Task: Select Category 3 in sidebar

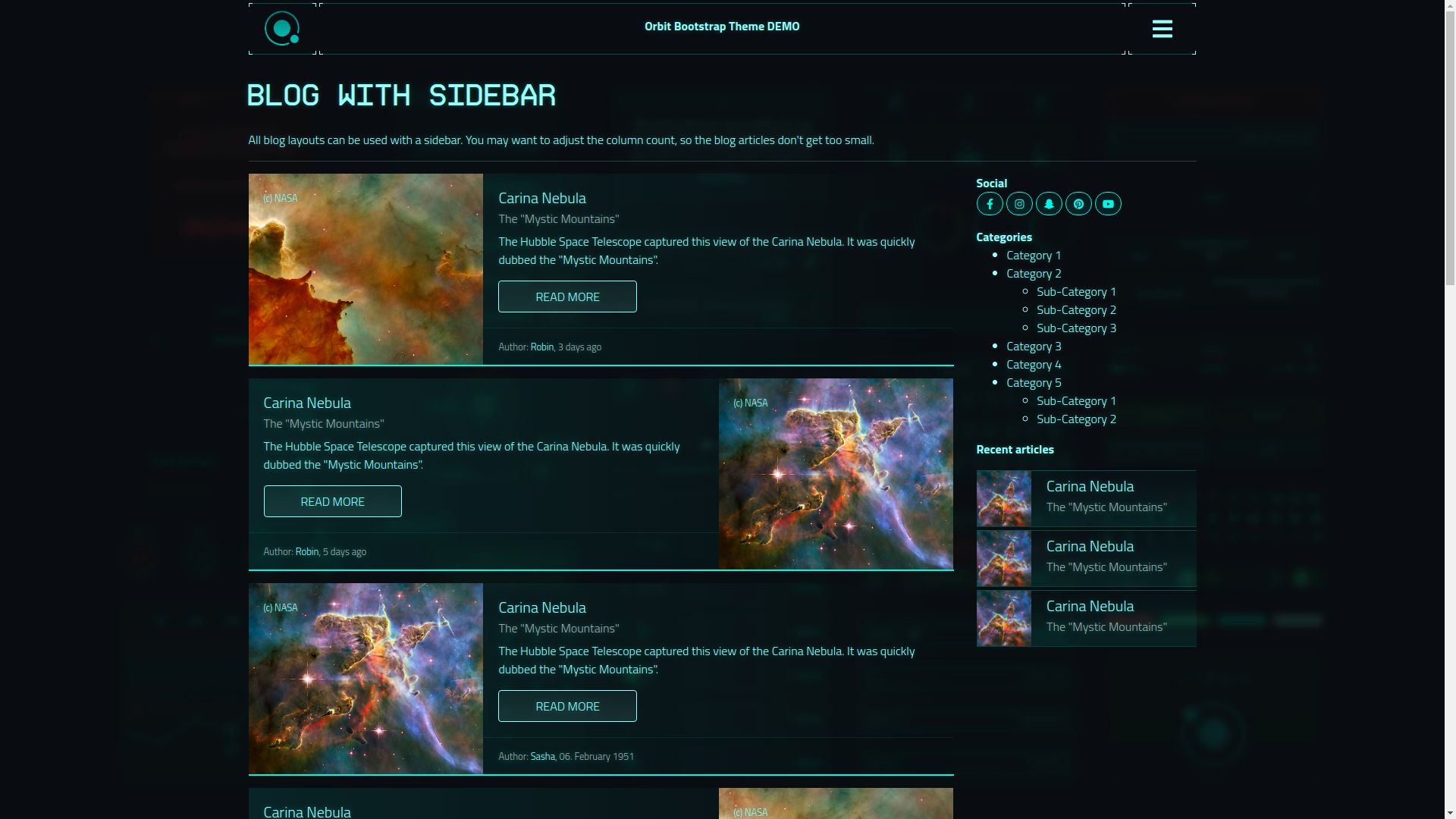Action: pos(1034,347)
